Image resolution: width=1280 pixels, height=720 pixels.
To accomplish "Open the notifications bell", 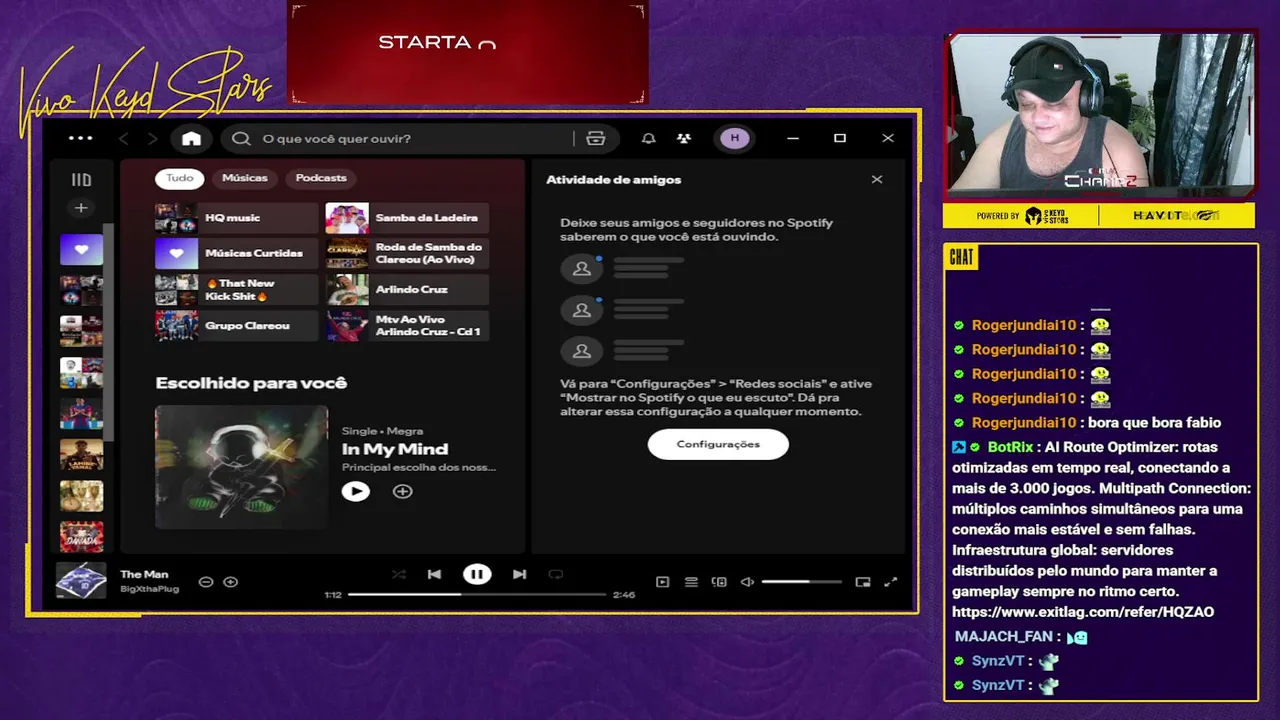I will (x=648, y=138).
